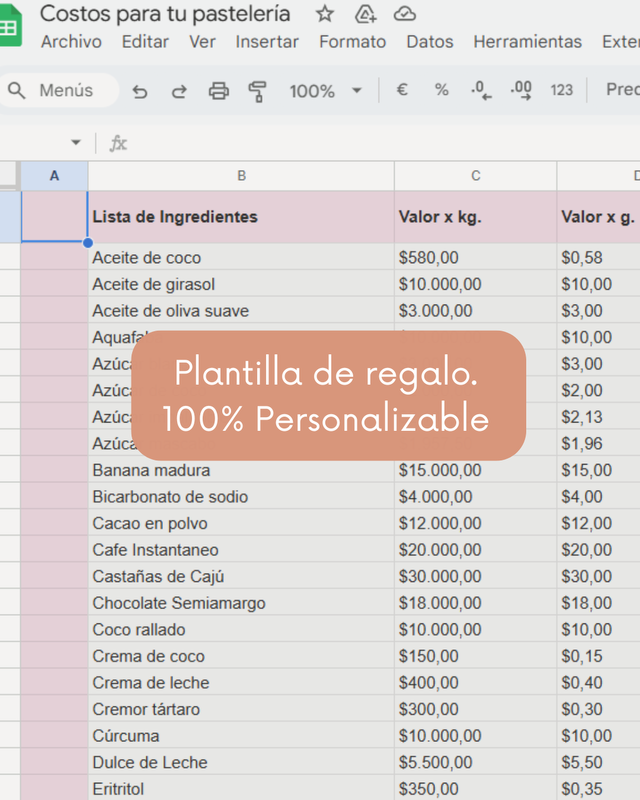640x800 pixels.
Task: Open the 123 number format menu
Action: click(562, 90)
